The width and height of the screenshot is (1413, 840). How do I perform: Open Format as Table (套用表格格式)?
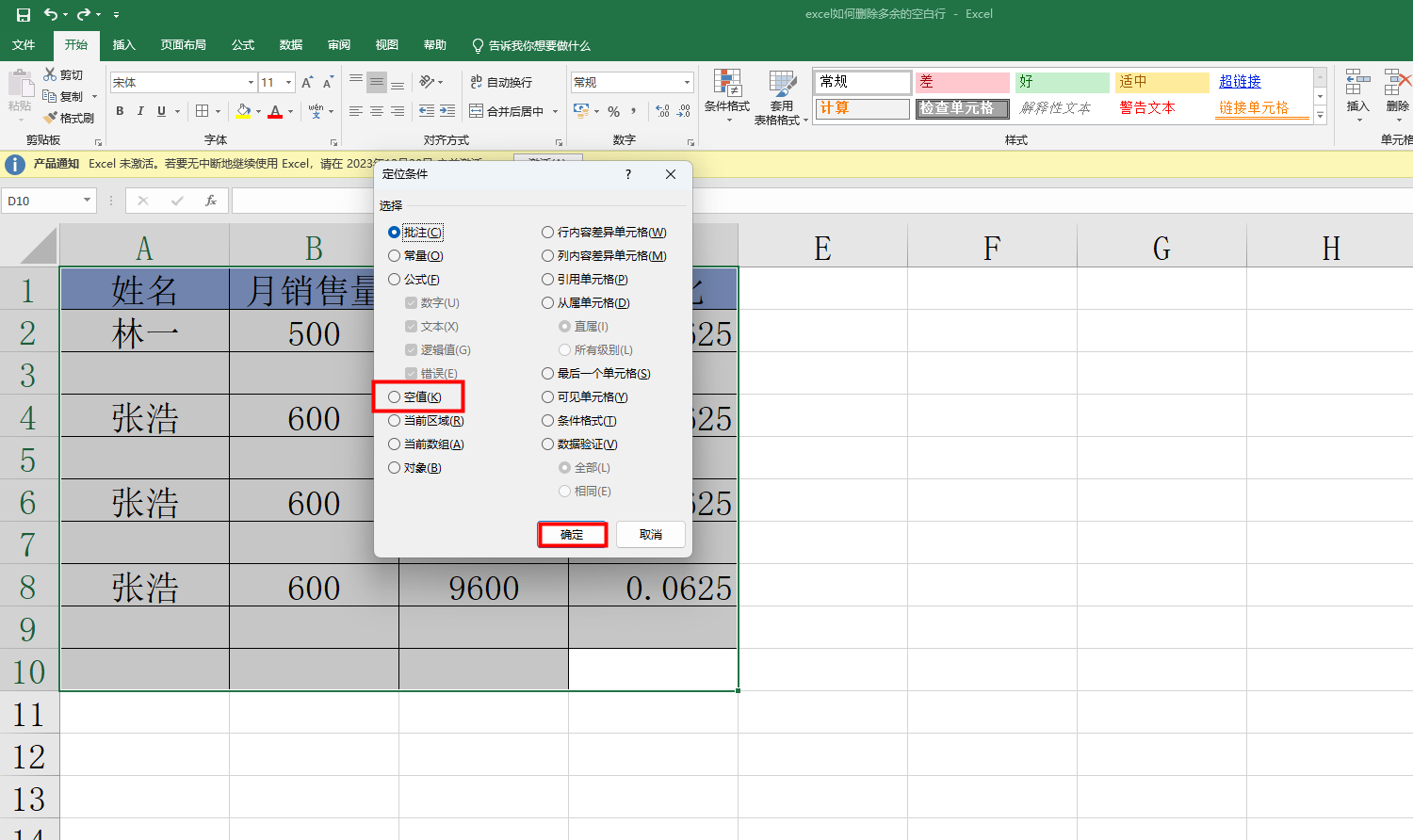point(781,97)
